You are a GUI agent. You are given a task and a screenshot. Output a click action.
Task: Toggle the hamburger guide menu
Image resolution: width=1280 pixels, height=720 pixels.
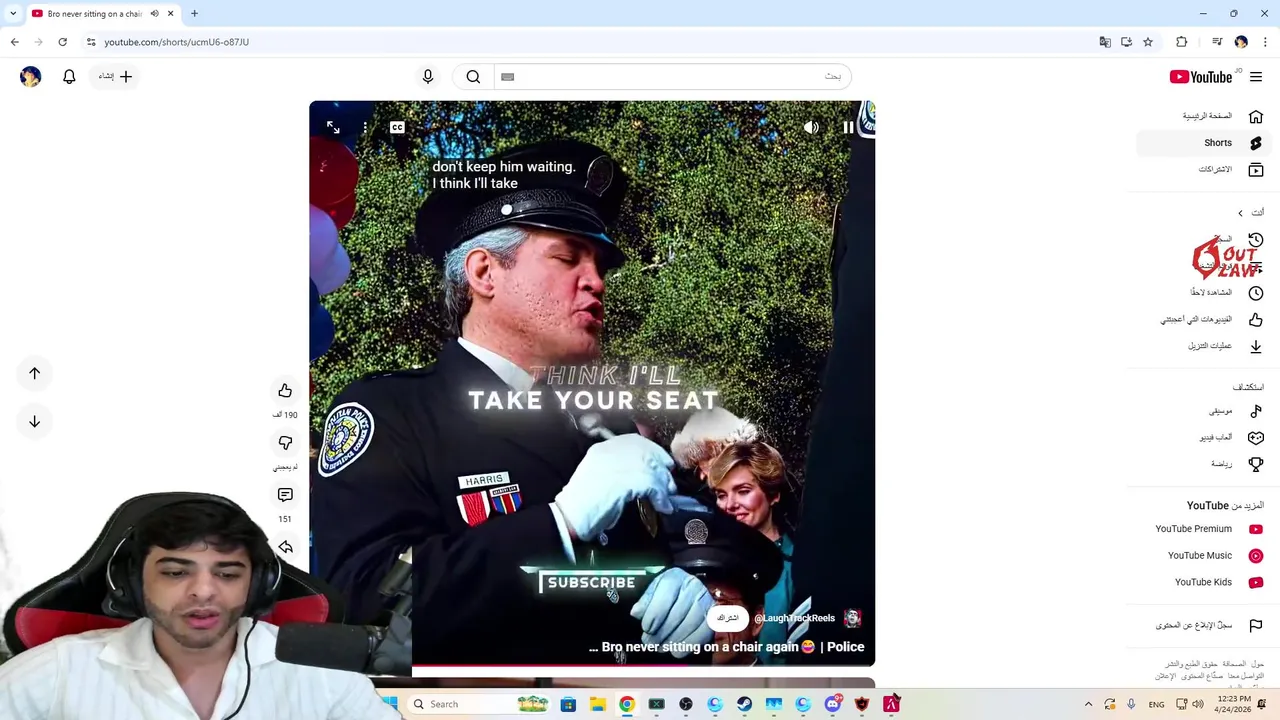1256,77
